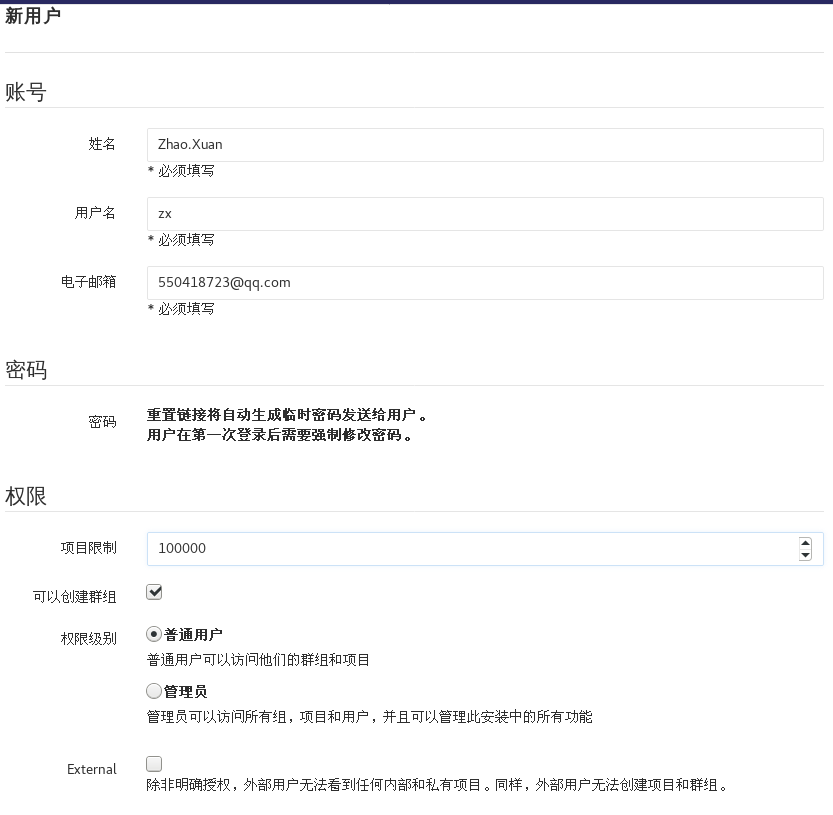Select the 普通用户 radio button
Image resolution: width=833 pixels, height=815 pixels.
point(154,634)
